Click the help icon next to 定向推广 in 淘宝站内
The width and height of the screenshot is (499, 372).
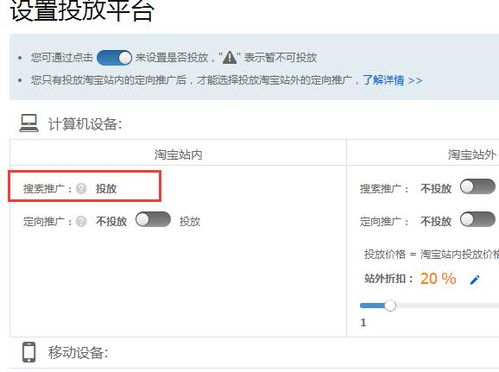click(81, 221)
